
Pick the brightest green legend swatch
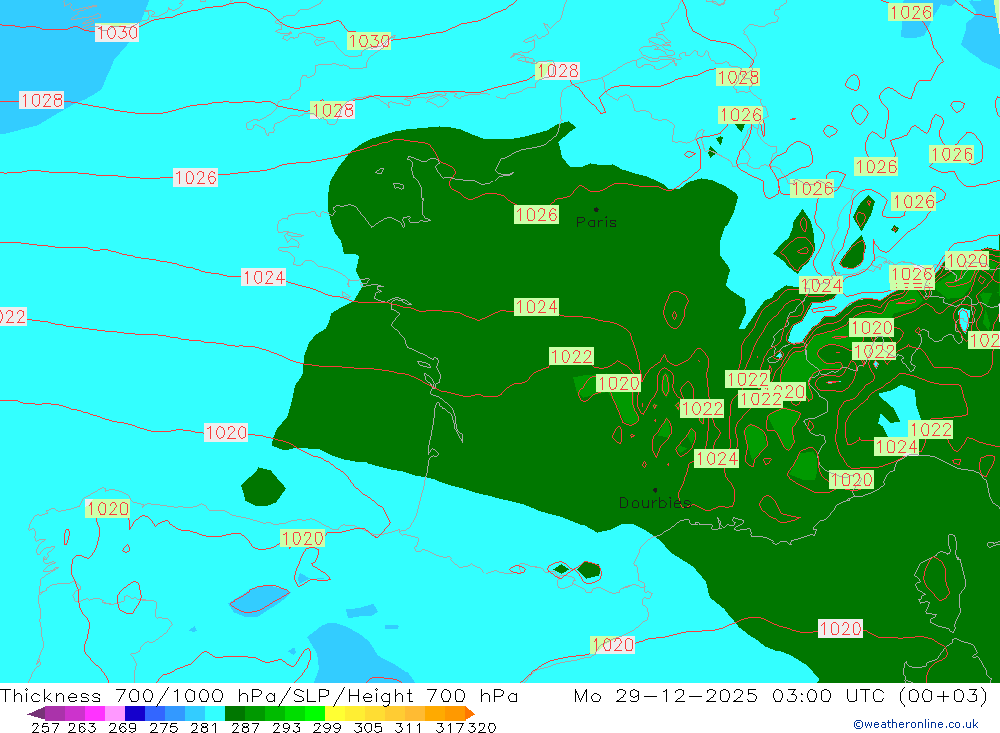[x=315, y=713]
